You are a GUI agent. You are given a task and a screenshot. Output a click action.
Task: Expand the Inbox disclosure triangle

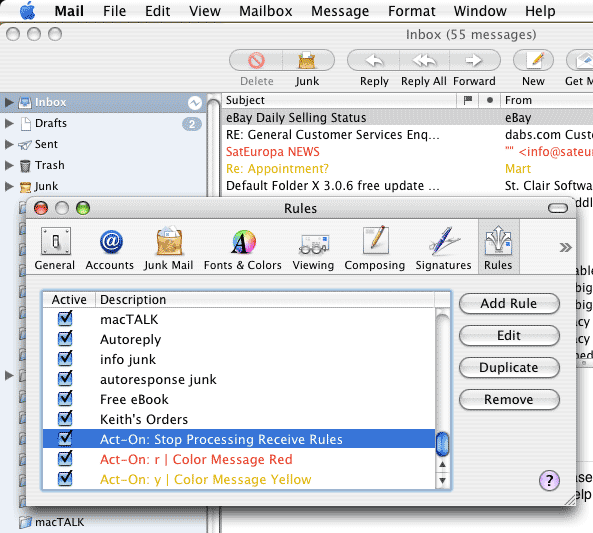[9, 102]
